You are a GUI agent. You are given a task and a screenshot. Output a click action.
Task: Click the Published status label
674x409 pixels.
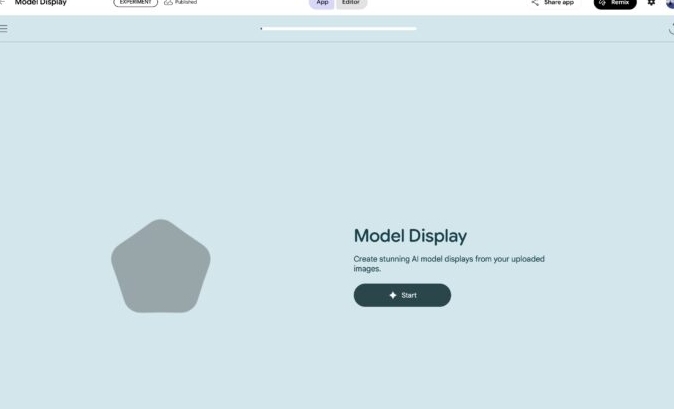pyautogui.click(x=186, y=3)
